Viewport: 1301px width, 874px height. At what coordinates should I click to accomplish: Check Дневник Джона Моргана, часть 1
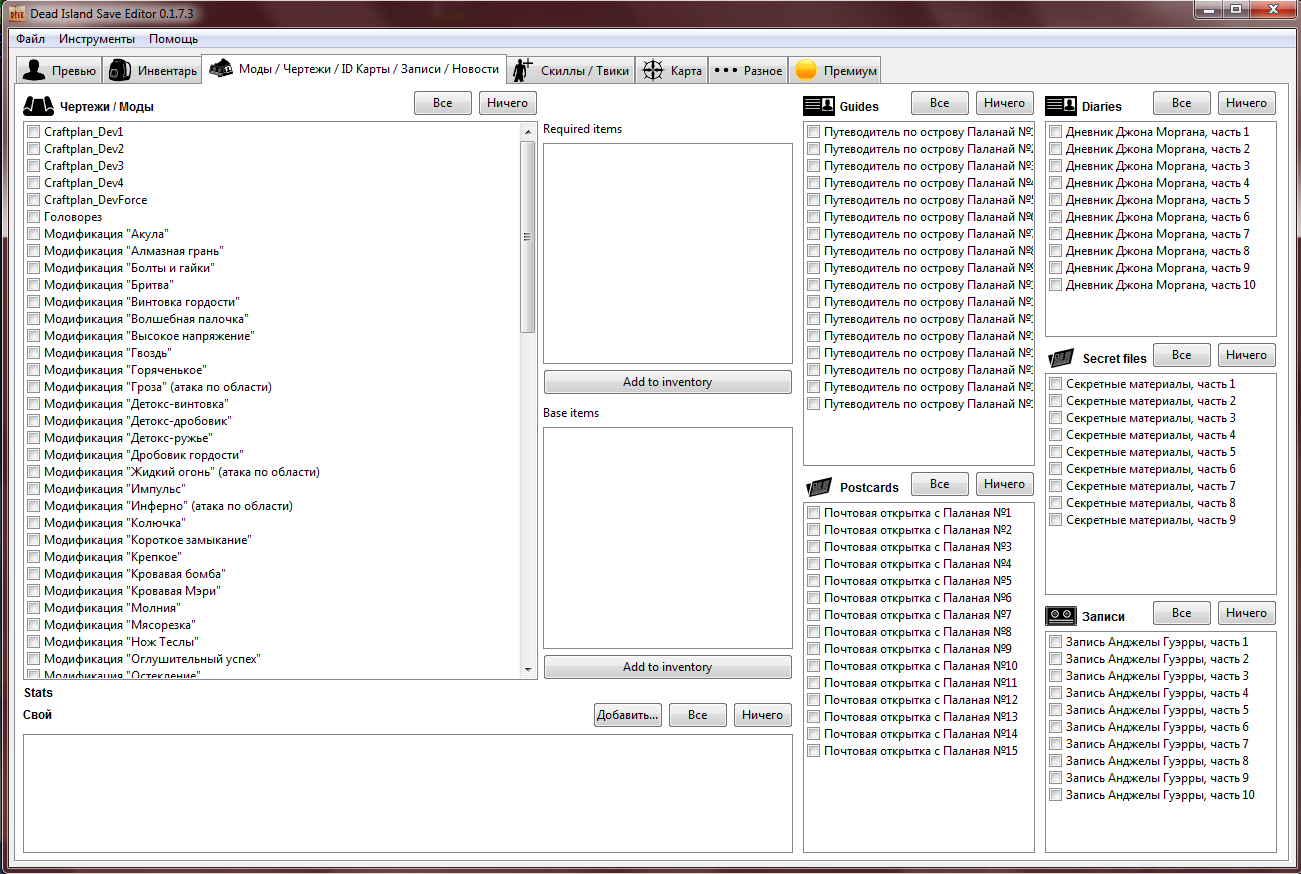(x=1056, y=132)
